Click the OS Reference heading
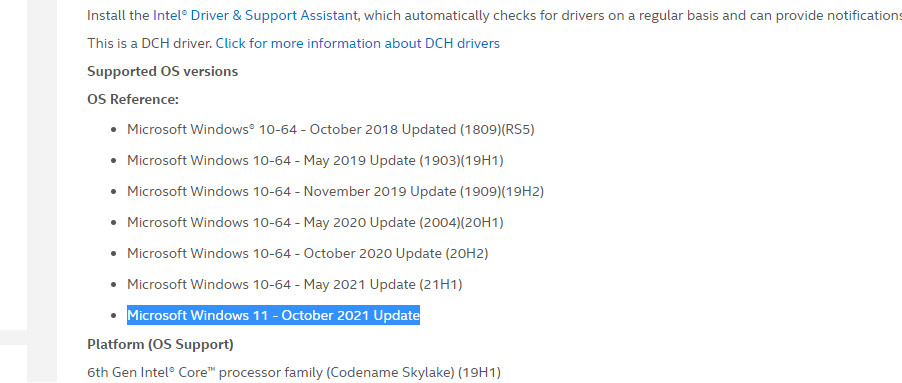This screenshot has height=383, width=902. point(133,99)
